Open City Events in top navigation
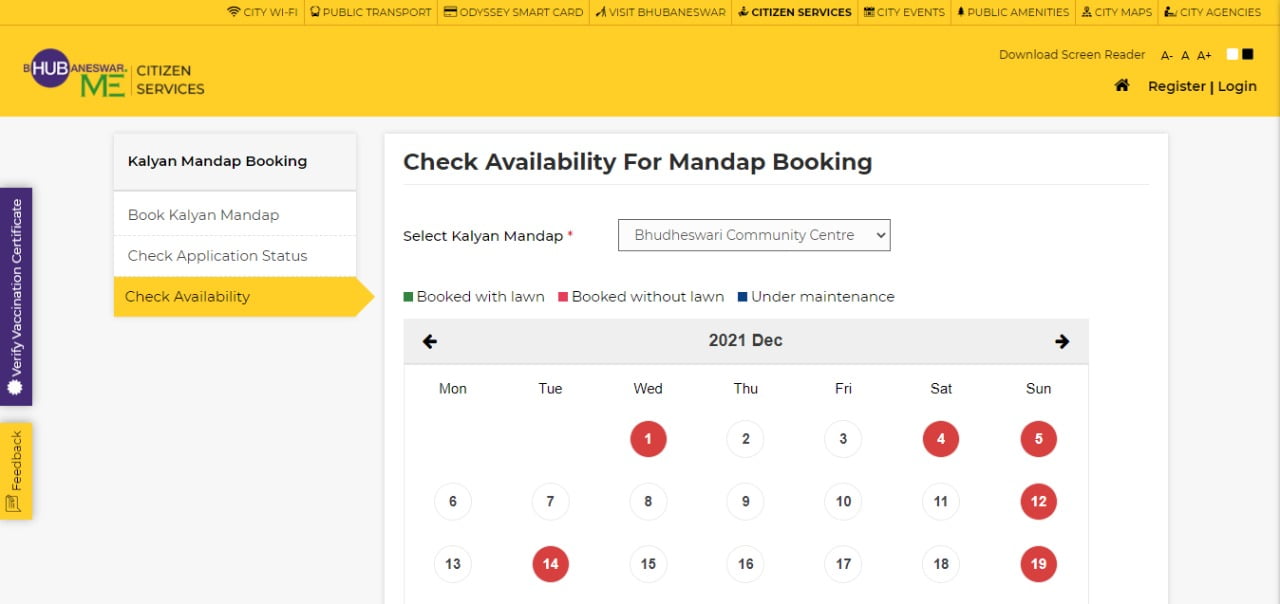 904,12
